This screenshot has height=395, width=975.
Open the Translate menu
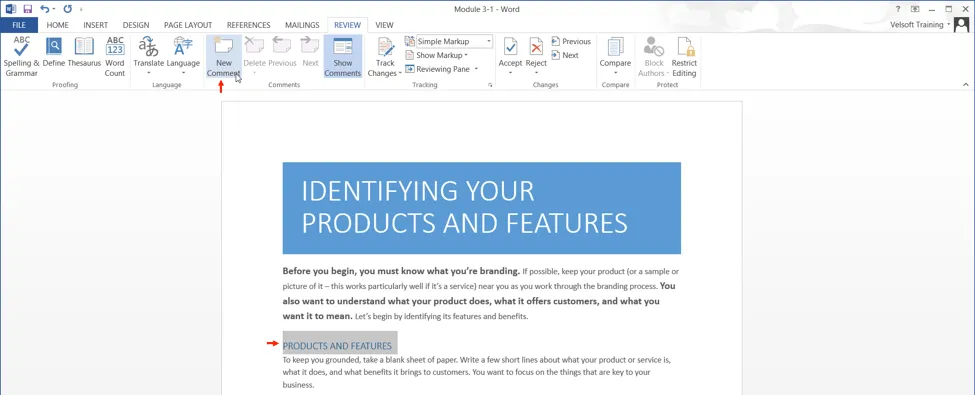(149, 57)
